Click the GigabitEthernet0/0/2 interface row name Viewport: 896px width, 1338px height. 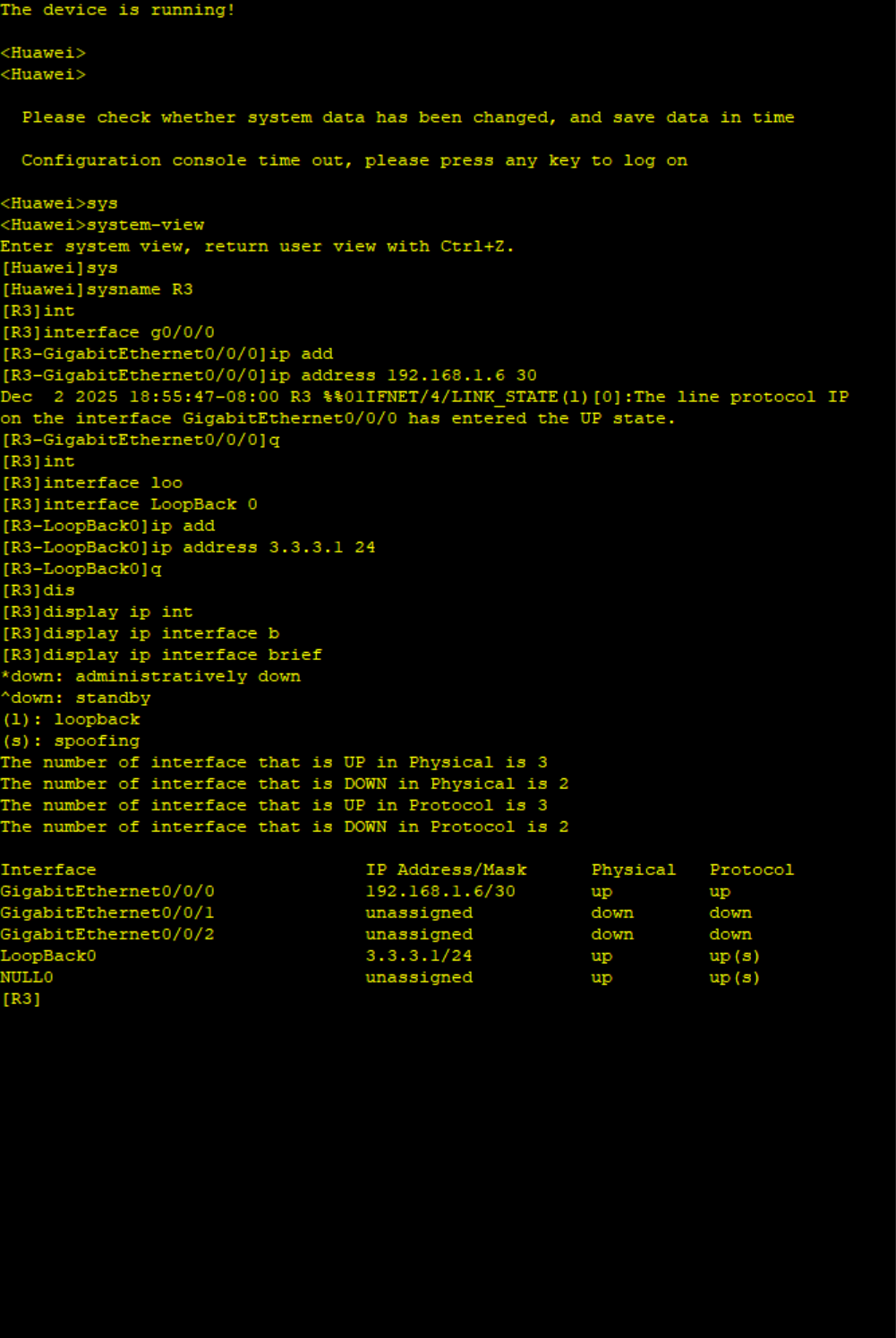click(x=107, y=934)
